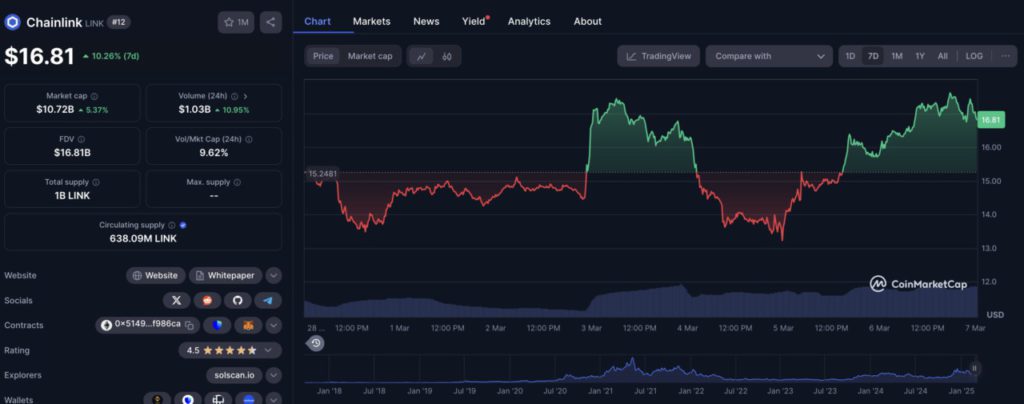
Task: Click the Total supply info icon
Action: tap(96, 182)
